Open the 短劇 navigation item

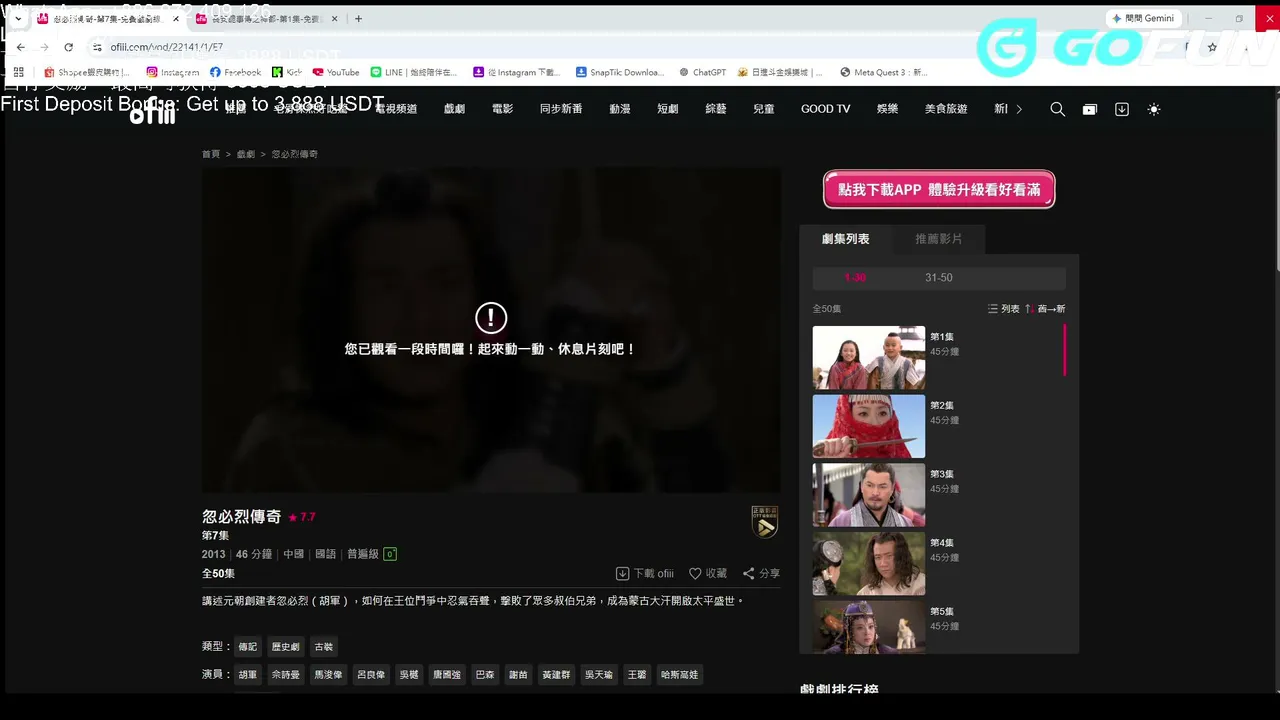click(668, 109)
